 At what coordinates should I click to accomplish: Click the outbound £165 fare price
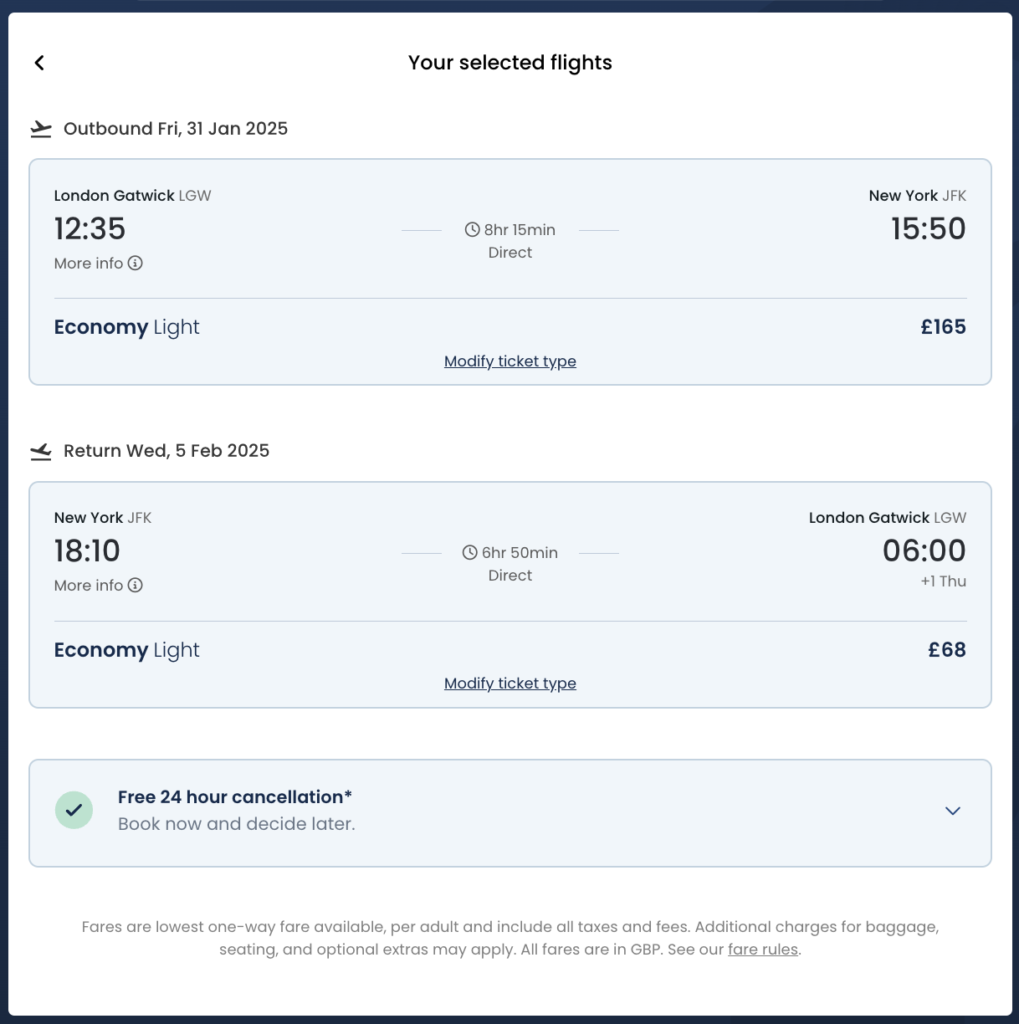point(943,327)
